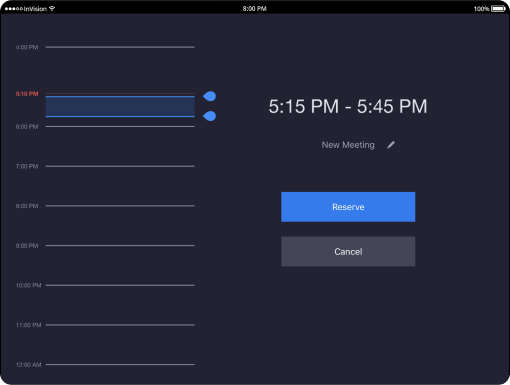Image resolution: width=510 pixels, height=385 pixels.
Task: Click the 12:00 AM timeline row
Action: click(105, 364)
